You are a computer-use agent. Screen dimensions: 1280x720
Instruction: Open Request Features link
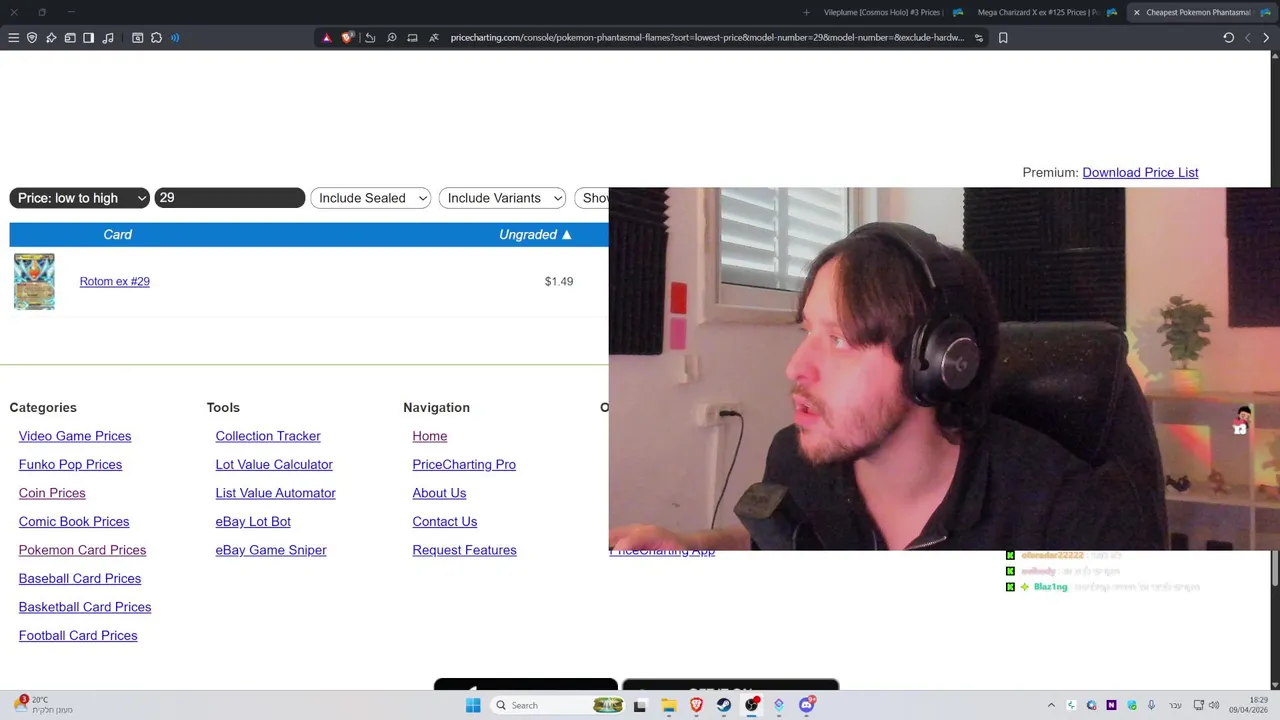point(464,550)
